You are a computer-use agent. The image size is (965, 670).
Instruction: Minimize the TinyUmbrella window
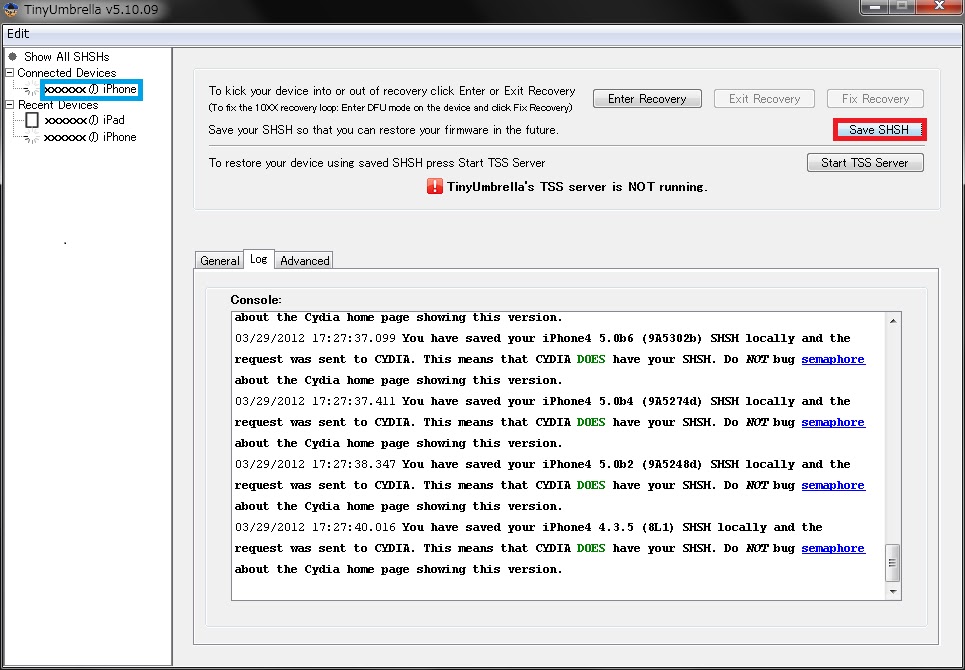(875, 6)
